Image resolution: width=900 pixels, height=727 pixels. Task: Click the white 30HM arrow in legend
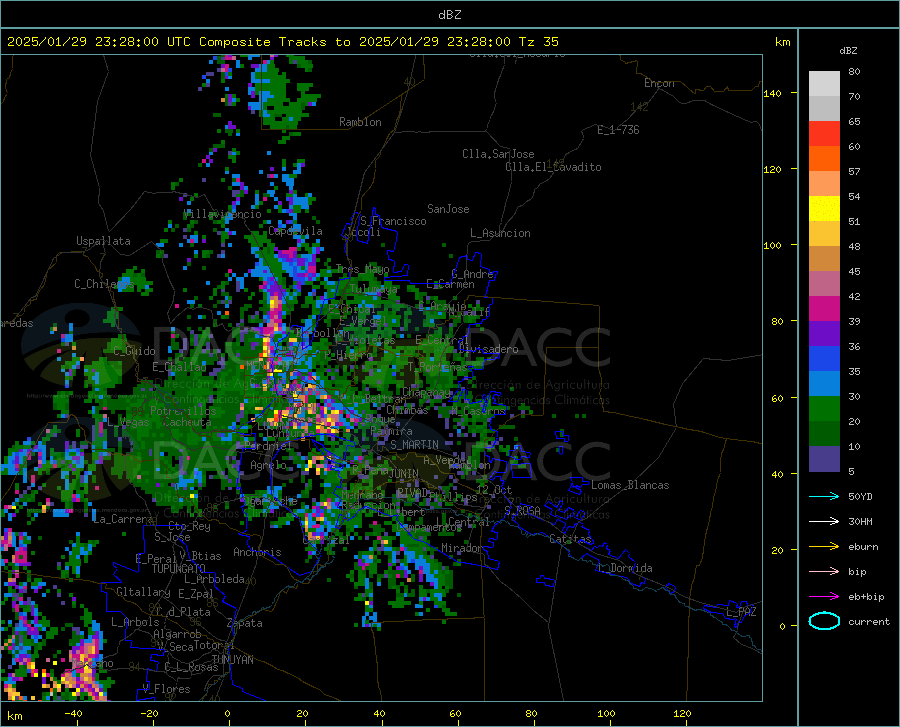[x=824, y=521]
